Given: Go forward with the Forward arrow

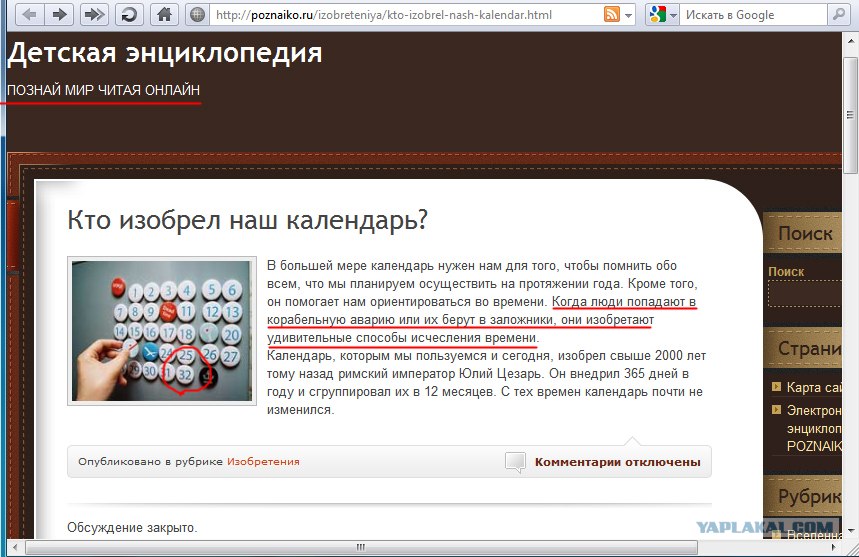Looking at the screenshot, I should (59, 15).
